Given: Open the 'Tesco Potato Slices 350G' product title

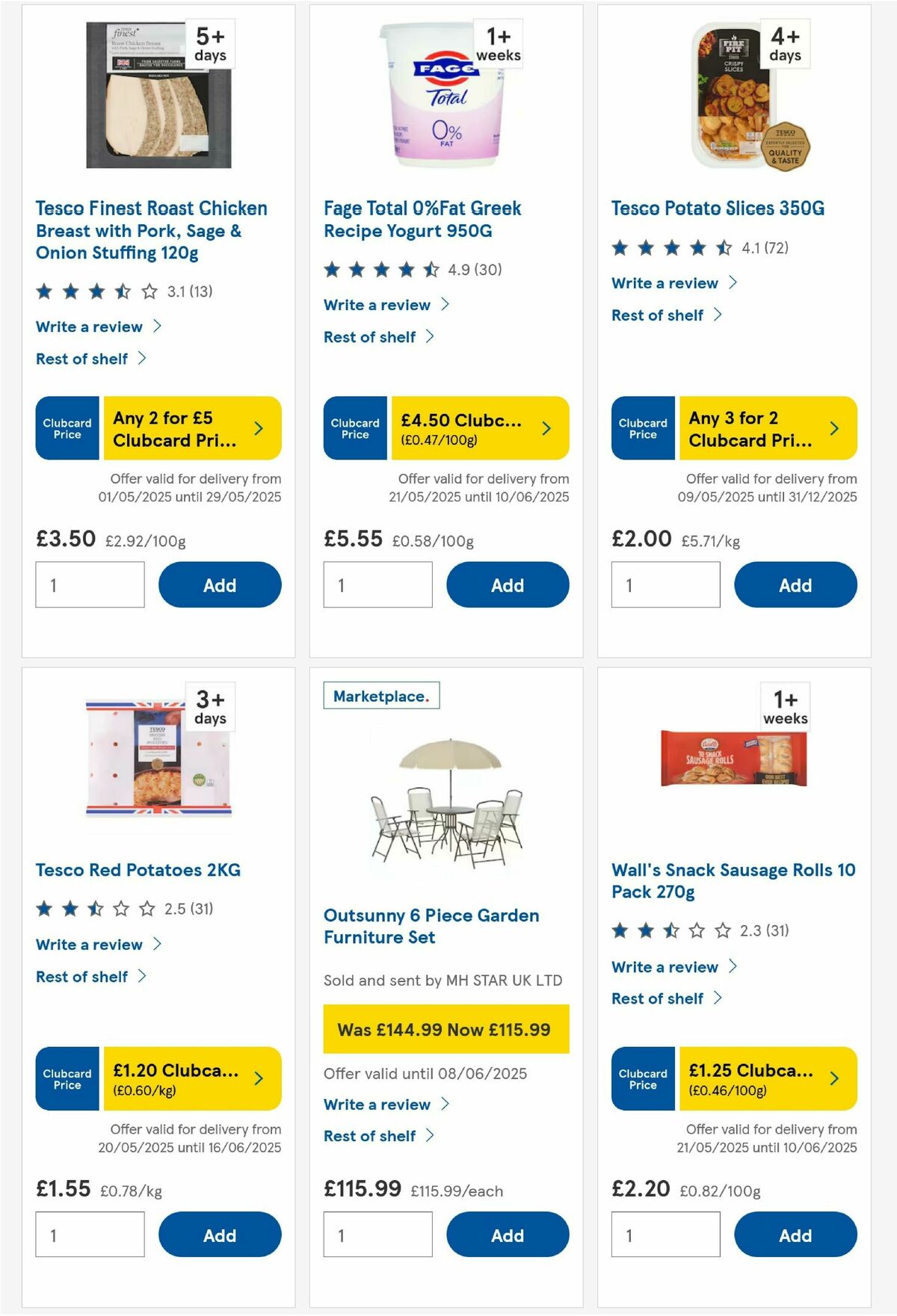Looking at the screenshot, I should pos(718,209).
